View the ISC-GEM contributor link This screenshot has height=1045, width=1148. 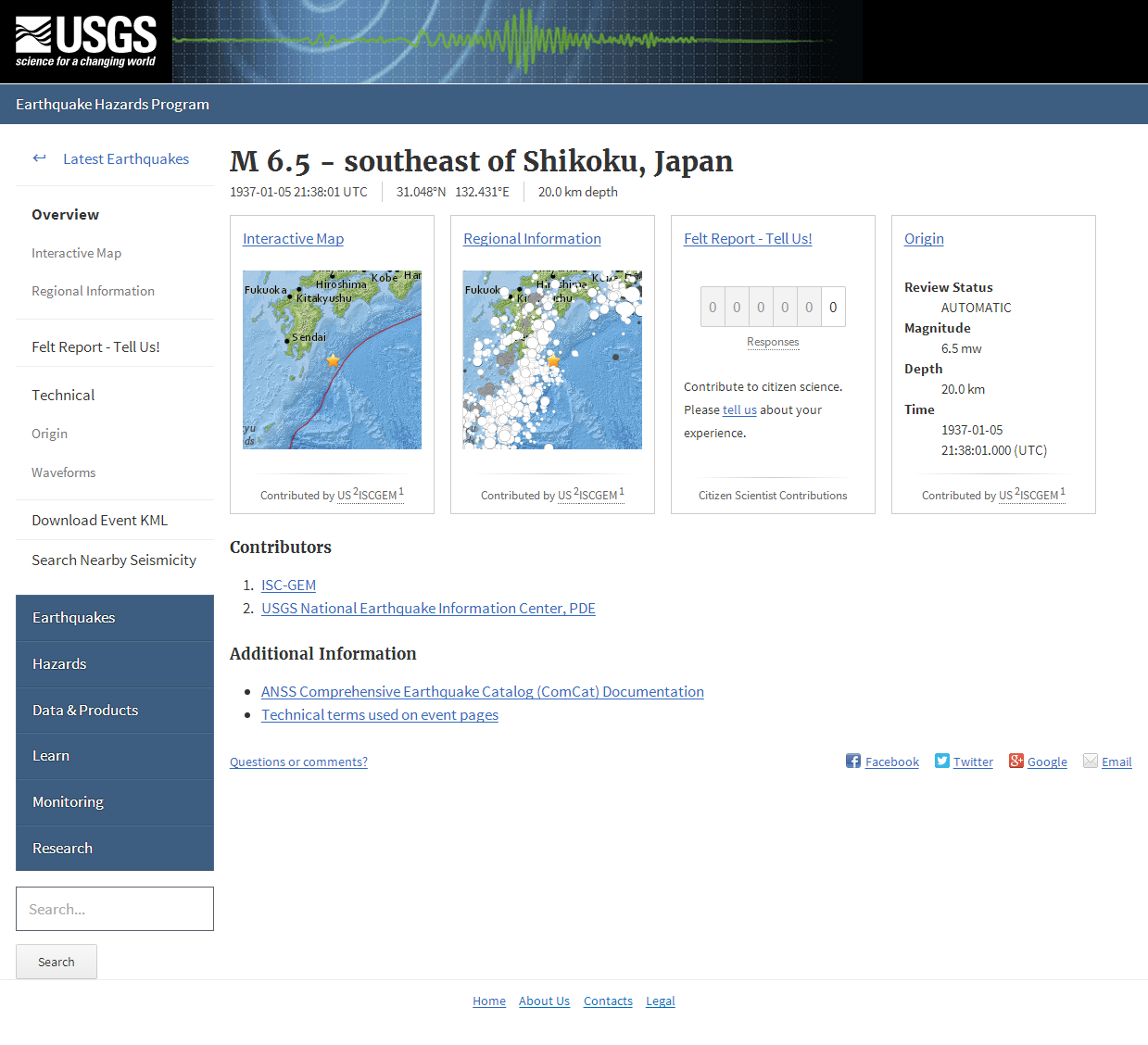[x=288, y=585]
